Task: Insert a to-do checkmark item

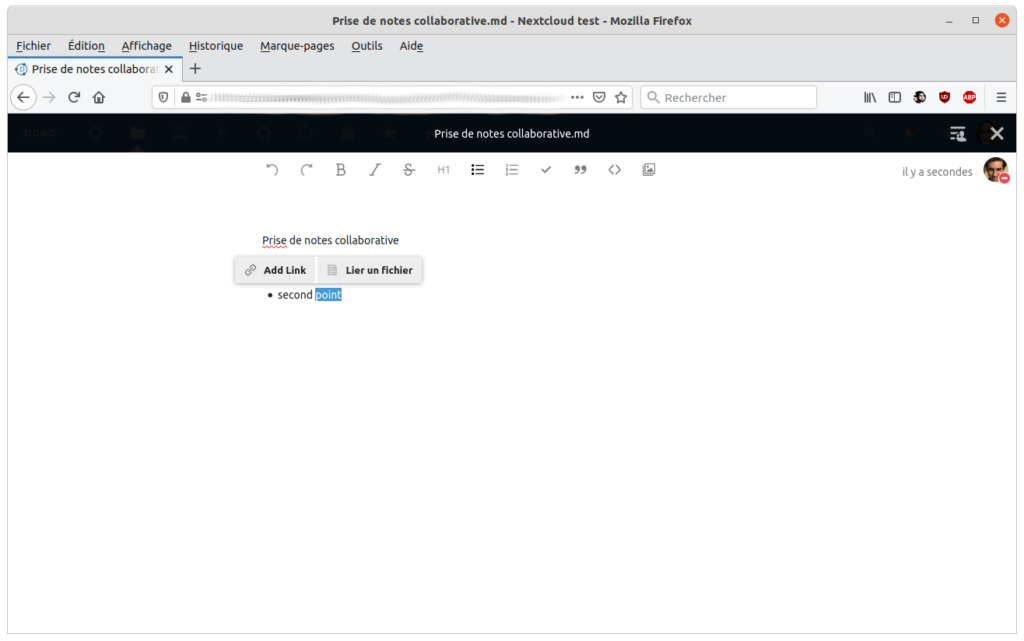Action: pos(546,170)
